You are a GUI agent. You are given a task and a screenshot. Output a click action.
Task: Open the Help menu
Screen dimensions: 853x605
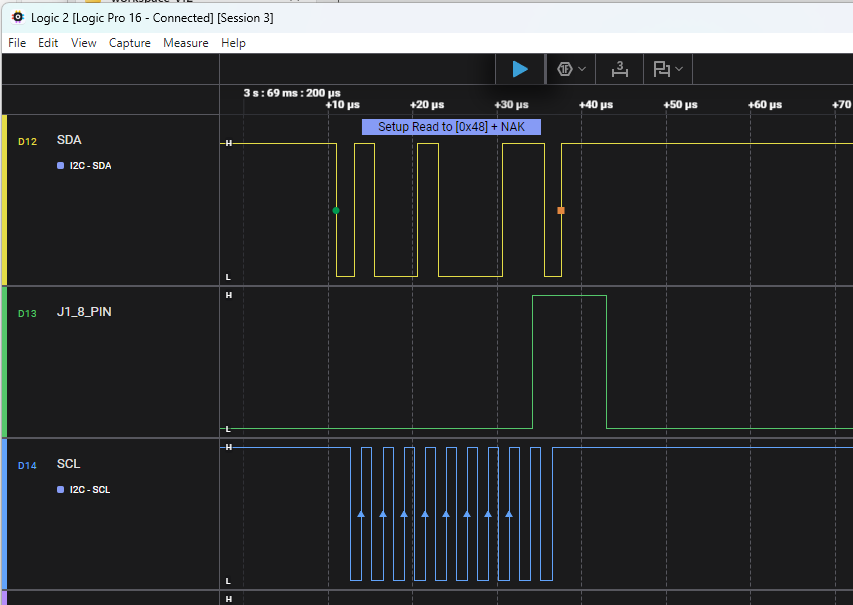(233, 43)
